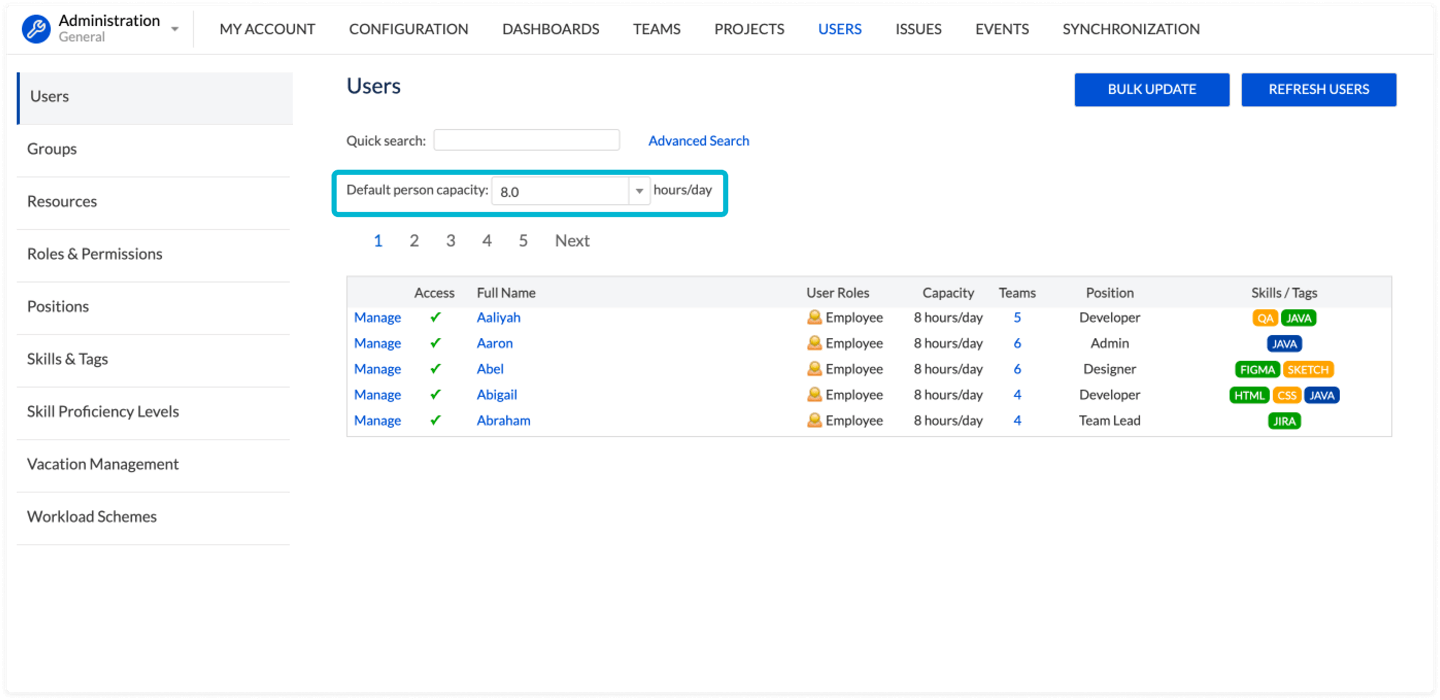This screenshot has height=700, width=1440.
Task: Go to the Synchronization menu item
Action: click(1131, 29)
